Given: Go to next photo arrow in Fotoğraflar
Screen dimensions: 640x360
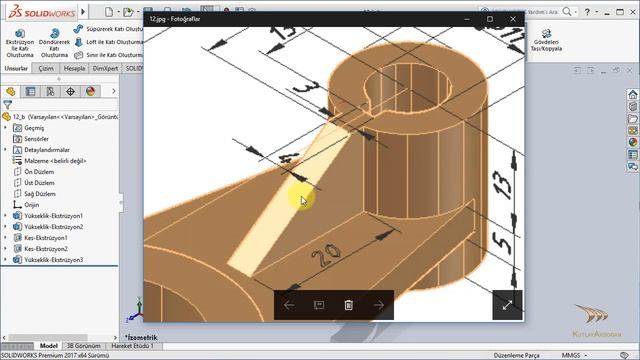Looking at the screenshot, I should (x=379, y=305).
